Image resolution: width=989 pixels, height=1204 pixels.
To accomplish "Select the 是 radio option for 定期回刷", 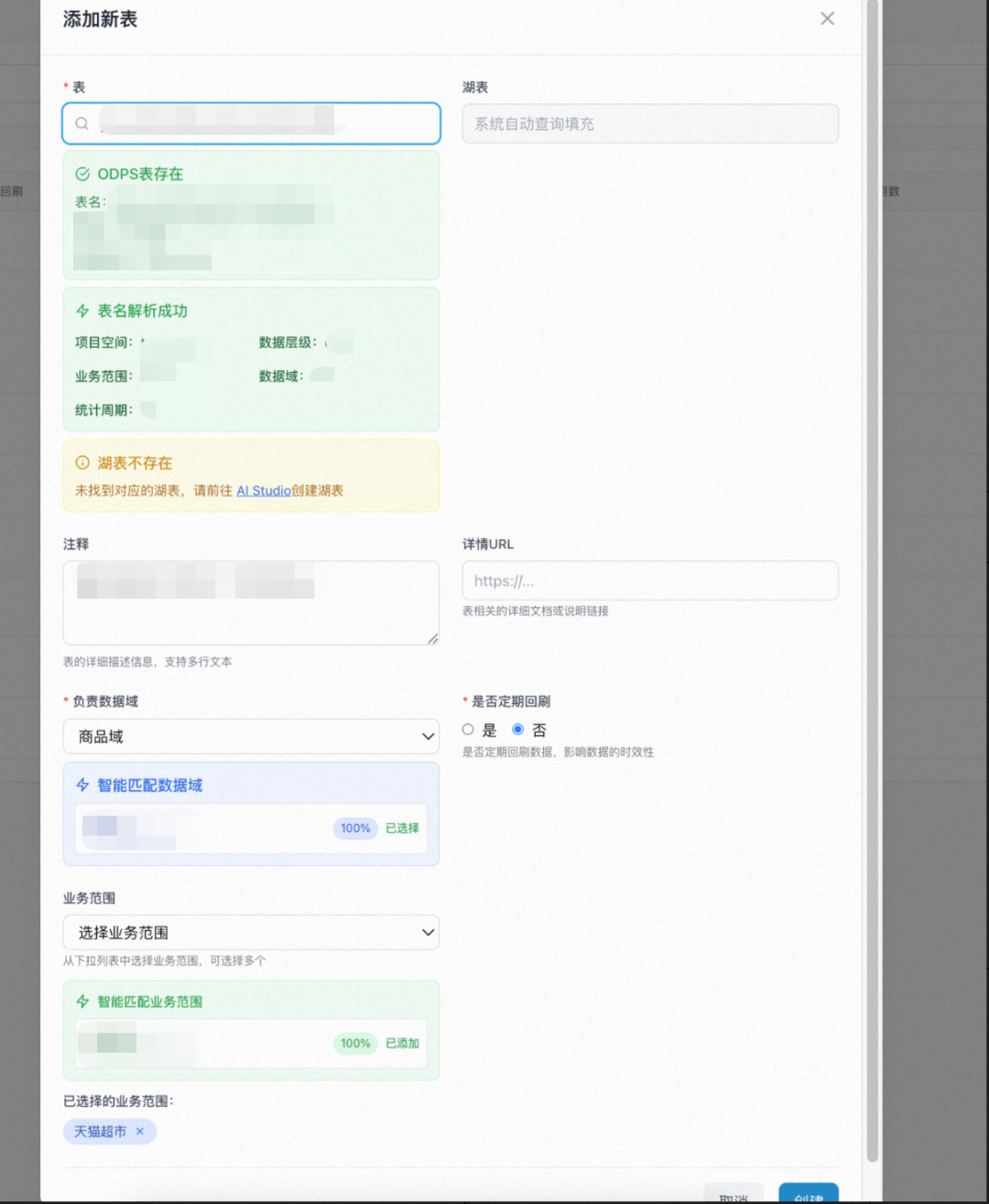I will (468, 729).
